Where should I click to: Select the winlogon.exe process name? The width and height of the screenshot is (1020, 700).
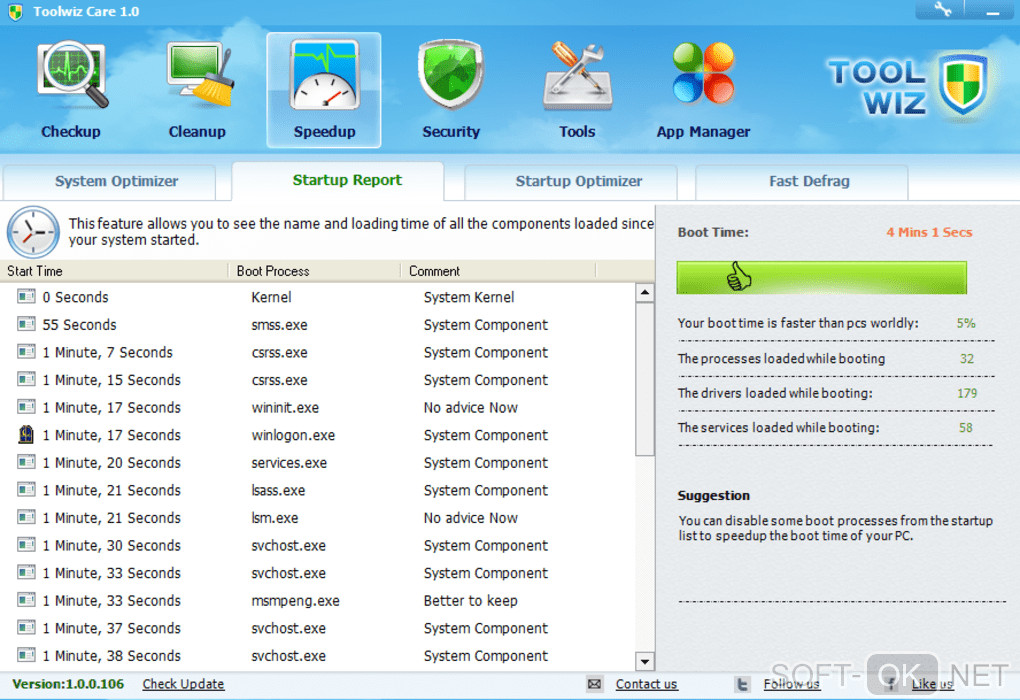pyautogui.click(x=293, y=435)
